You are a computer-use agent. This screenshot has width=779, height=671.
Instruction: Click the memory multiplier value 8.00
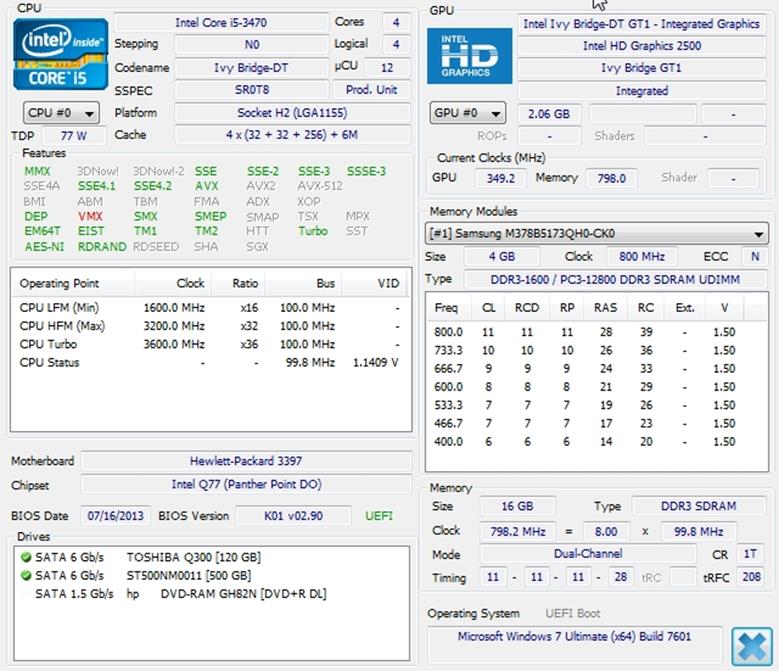606,531
